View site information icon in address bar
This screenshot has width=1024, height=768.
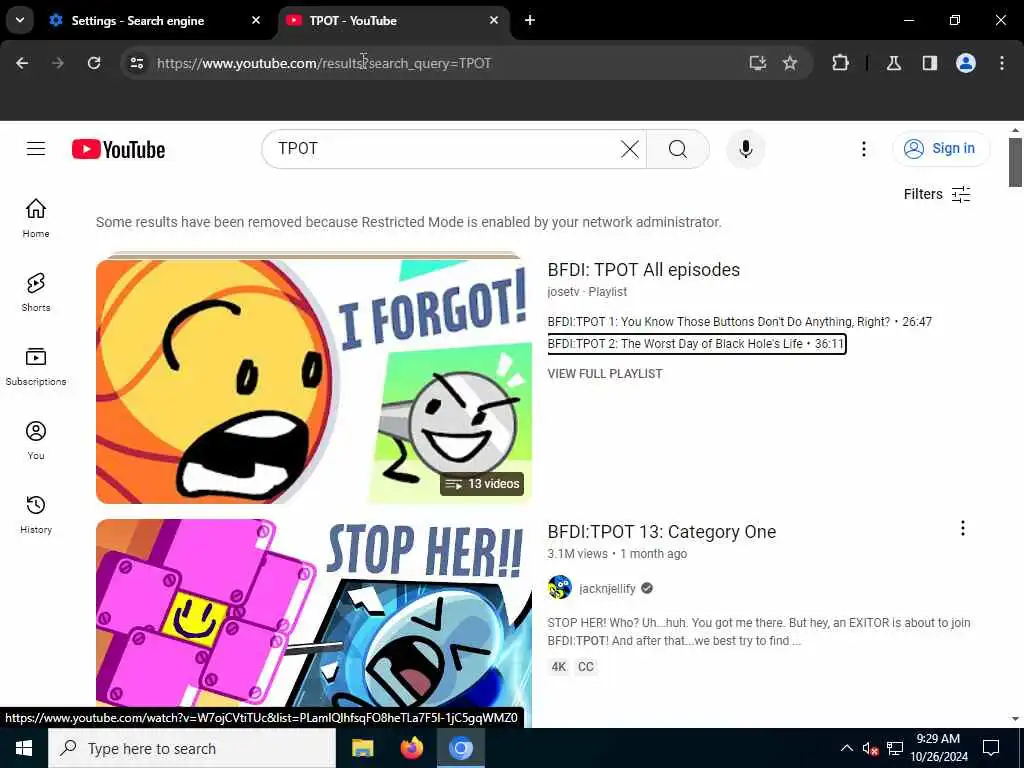(136, 63)
